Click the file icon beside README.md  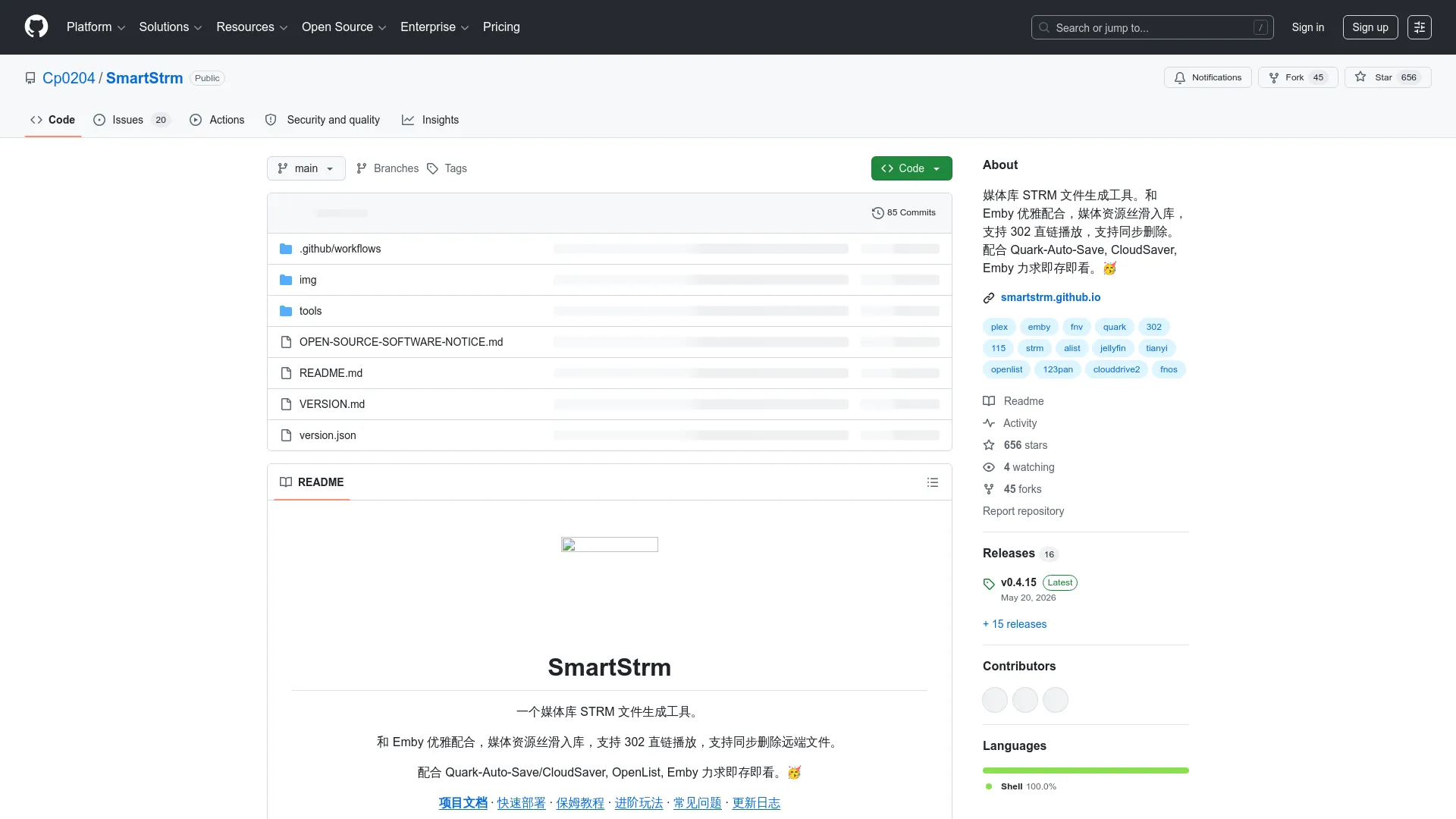286,373
